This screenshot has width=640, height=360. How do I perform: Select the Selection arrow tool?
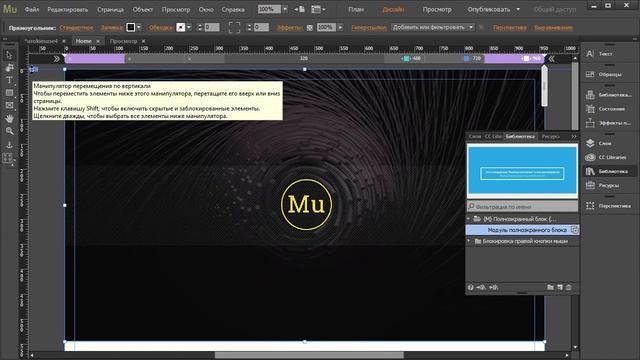click(9, 55)
